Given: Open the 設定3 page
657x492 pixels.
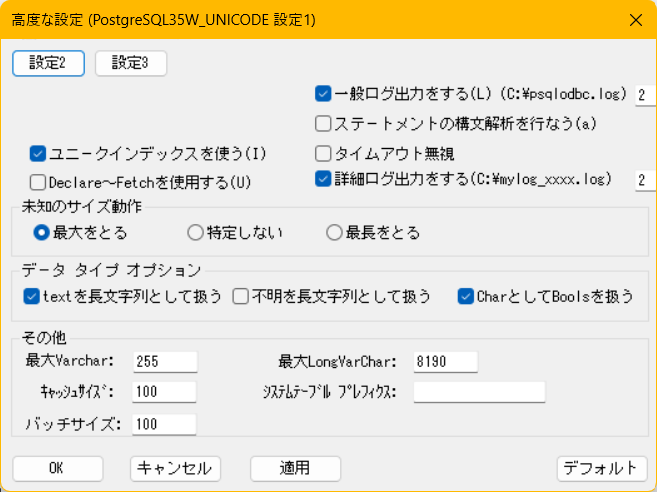Looking at the screenshot, I should point(131,63).
